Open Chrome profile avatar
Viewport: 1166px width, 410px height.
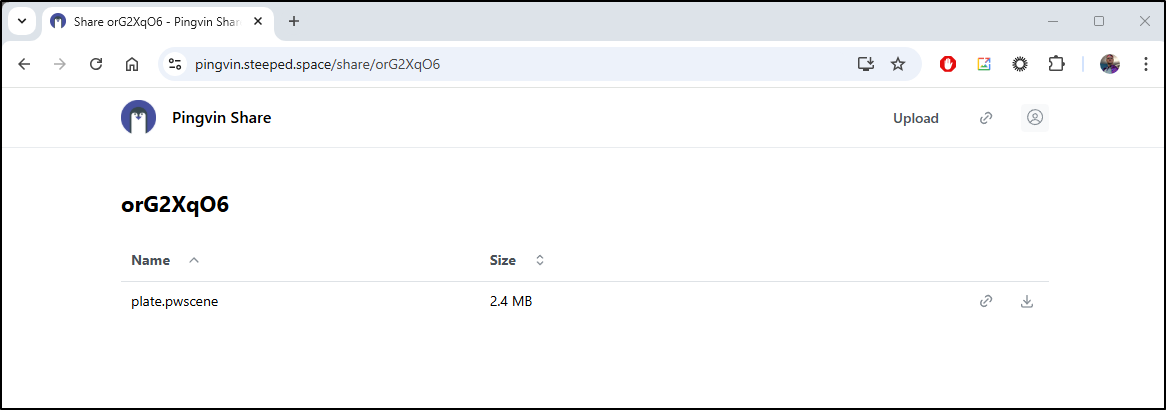(1109, 64)
